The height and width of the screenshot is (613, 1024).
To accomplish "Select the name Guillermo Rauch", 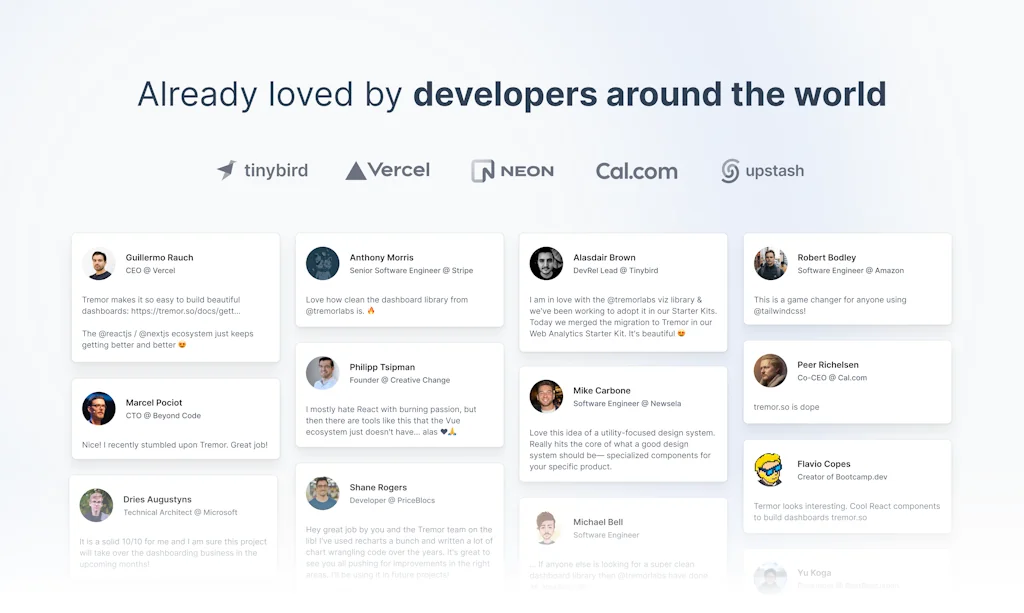I will coord(159,257).
